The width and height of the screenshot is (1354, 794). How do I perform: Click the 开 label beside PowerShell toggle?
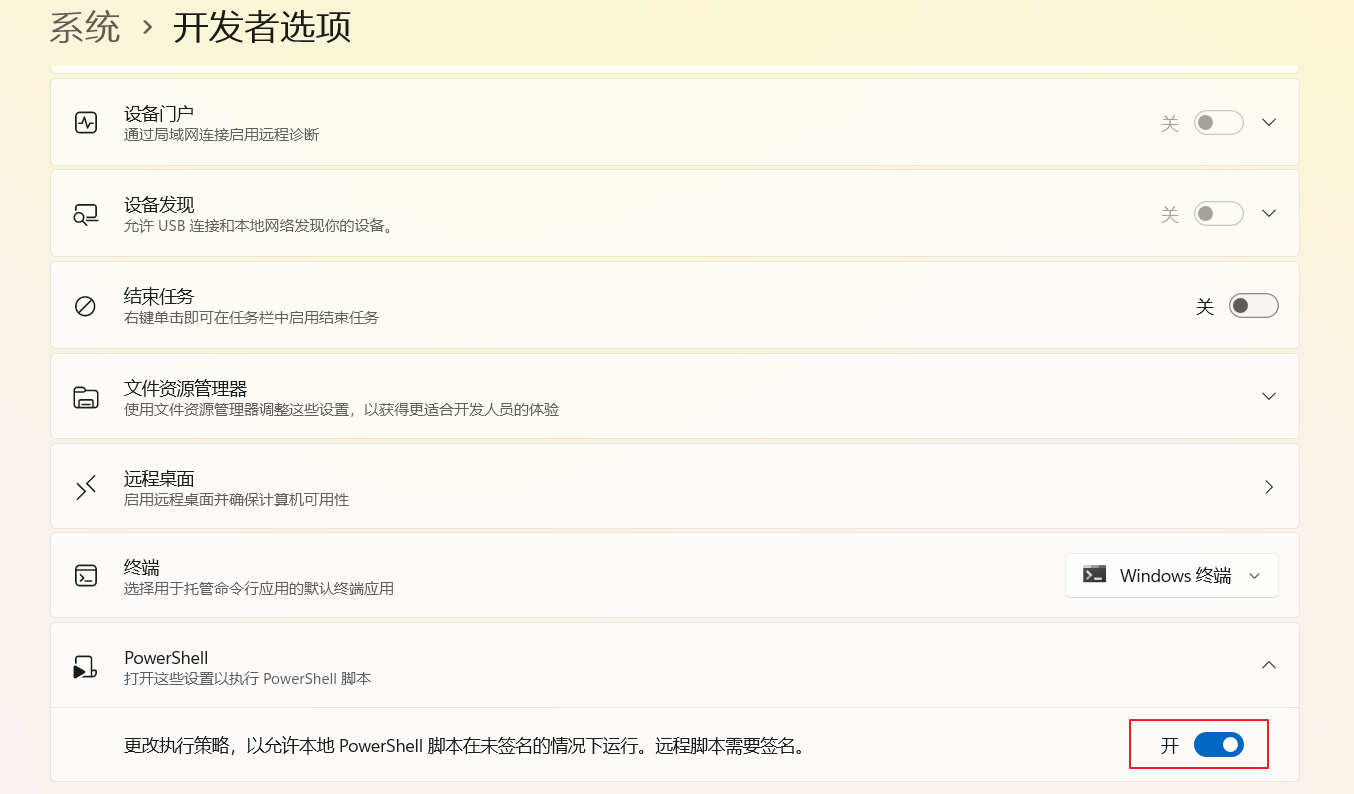pos(1170,745)
